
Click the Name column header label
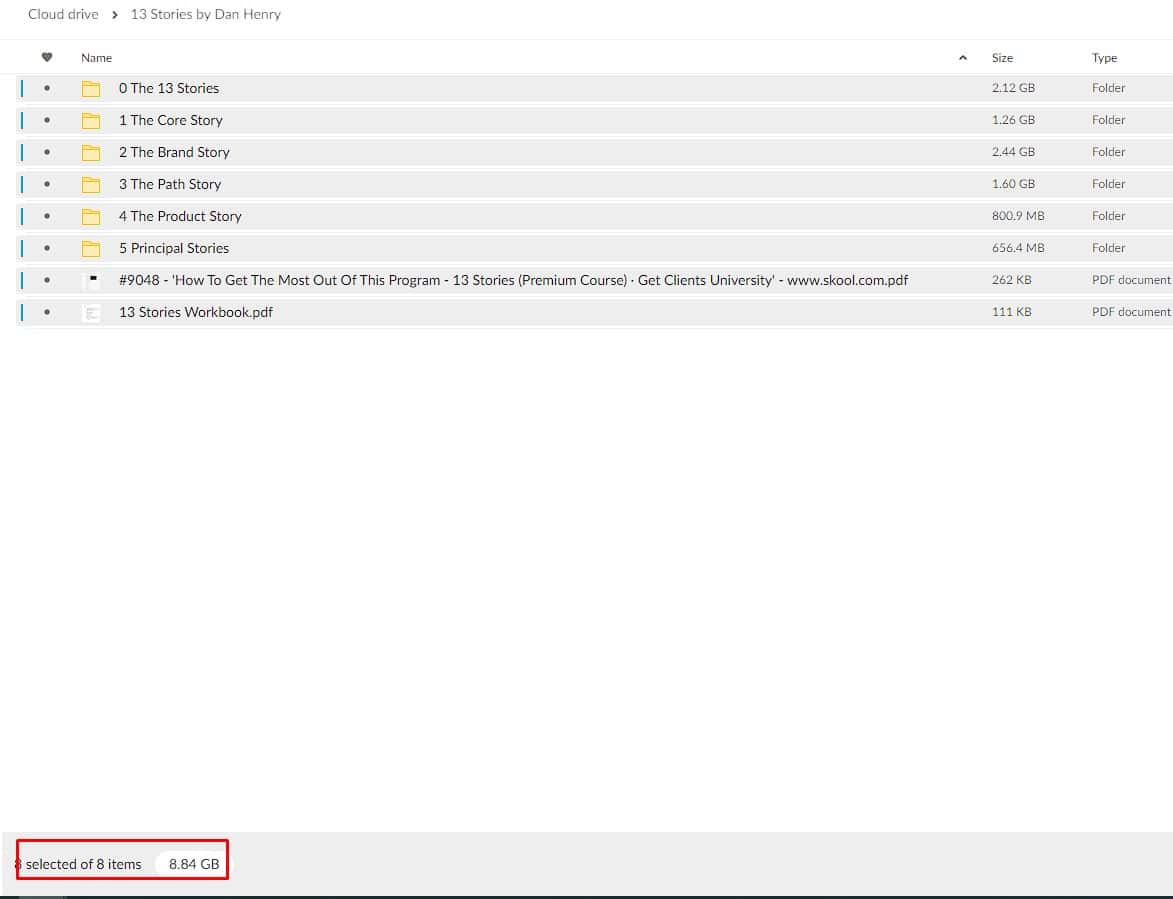(x=96, y=58)
